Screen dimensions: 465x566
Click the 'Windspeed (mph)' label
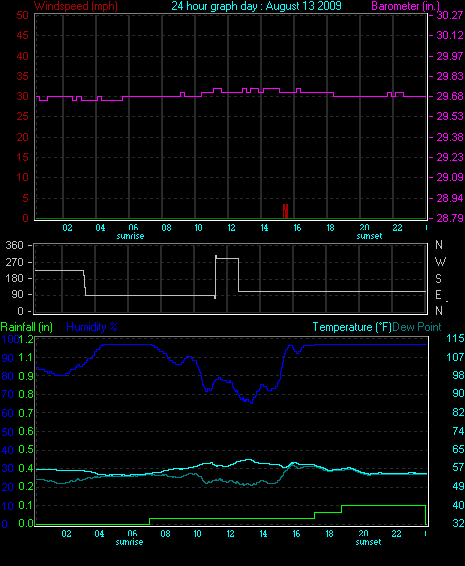(76, 6)
